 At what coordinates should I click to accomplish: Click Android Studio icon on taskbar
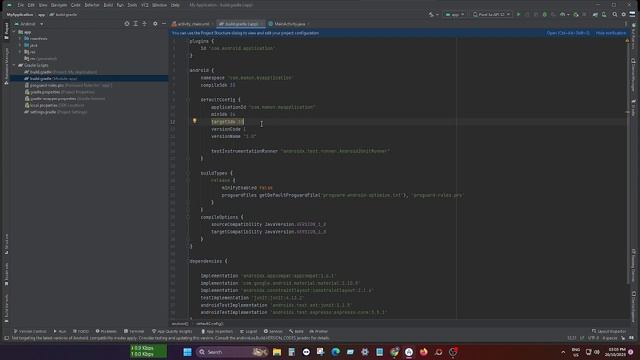click(409, 352)
